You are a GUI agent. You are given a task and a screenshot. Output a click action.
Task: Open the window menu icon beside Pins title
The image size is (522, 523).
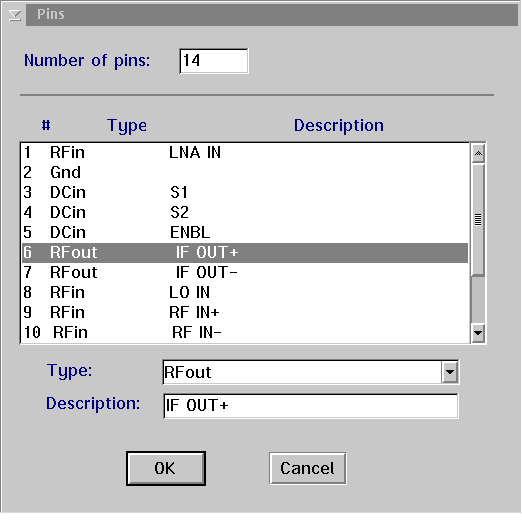[x=15, y=15]
